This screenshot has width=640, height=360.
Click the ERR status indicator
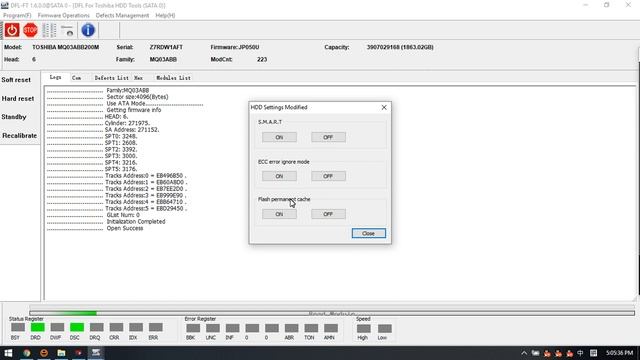click(x=156, y=327)
